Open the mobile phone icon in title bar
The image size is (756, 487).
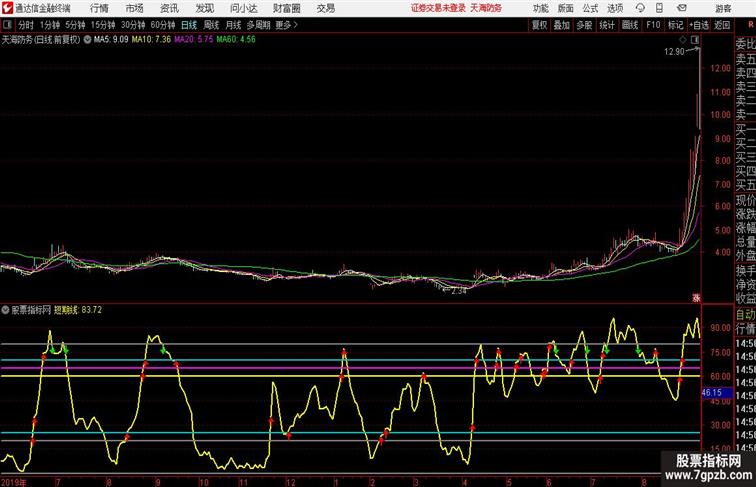point(660,8)
